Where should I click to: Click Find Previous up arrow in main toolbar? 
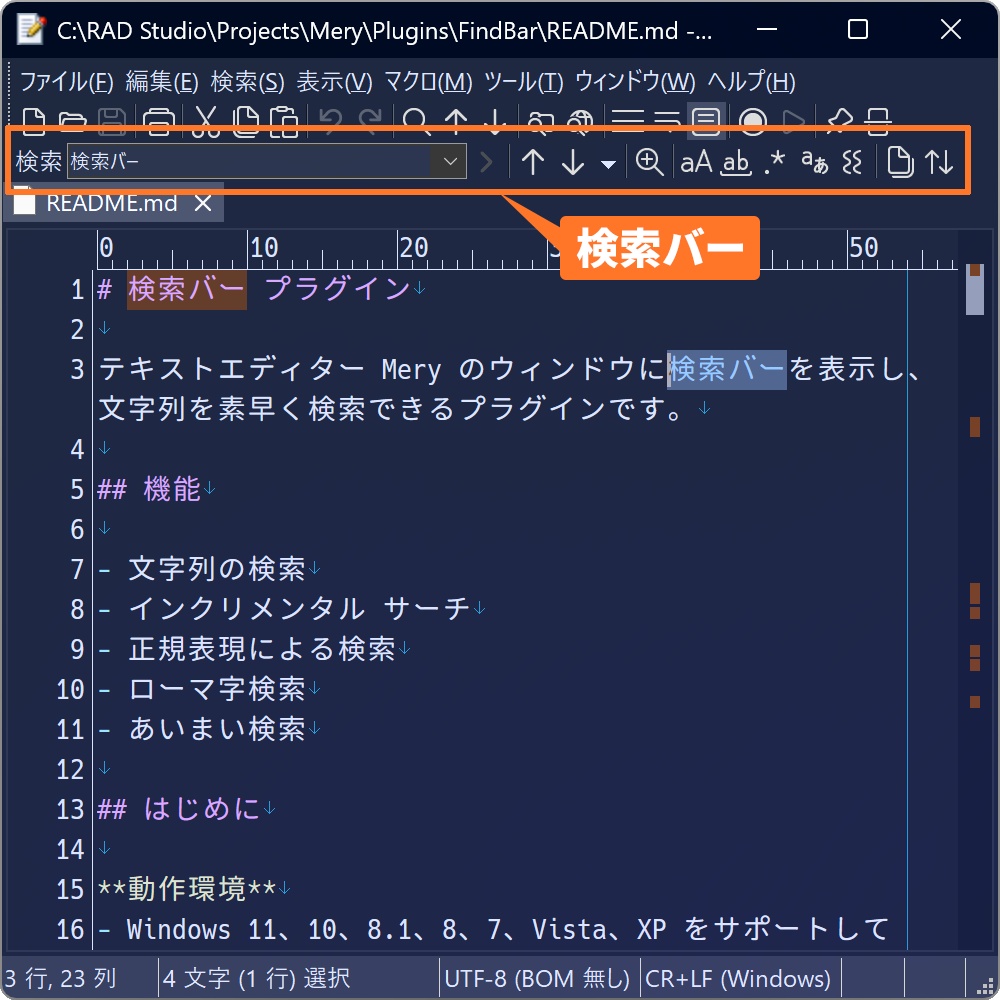point(455,121)
